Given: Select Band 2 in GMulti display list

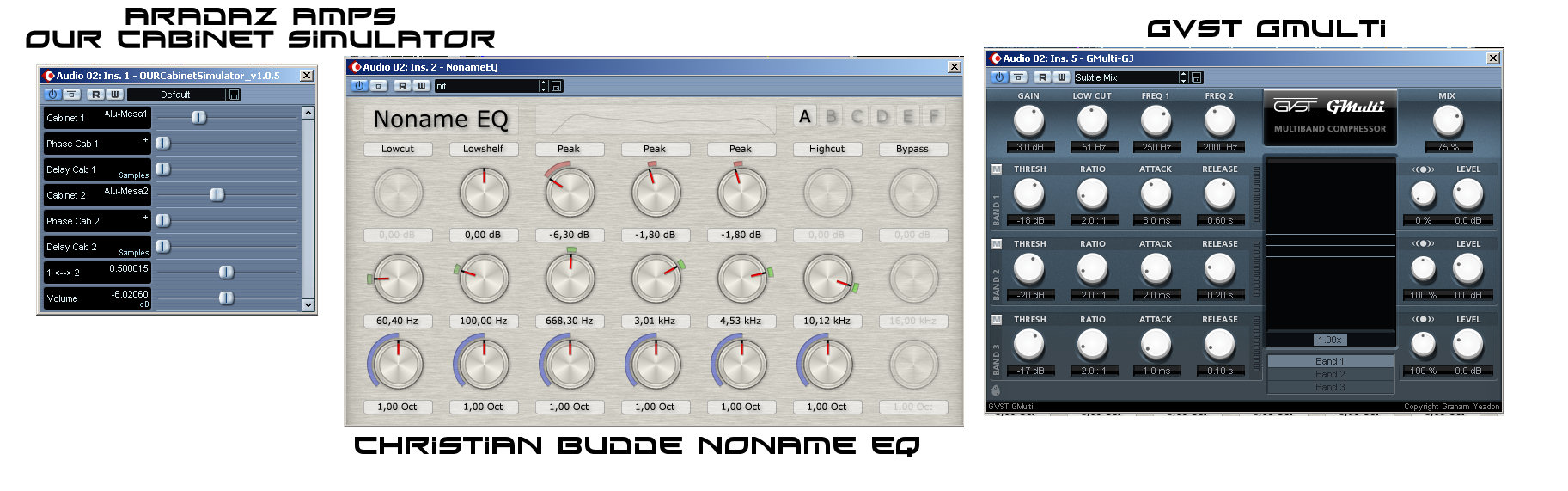Looking at the screenshot, I should (x=1330, y=374).
